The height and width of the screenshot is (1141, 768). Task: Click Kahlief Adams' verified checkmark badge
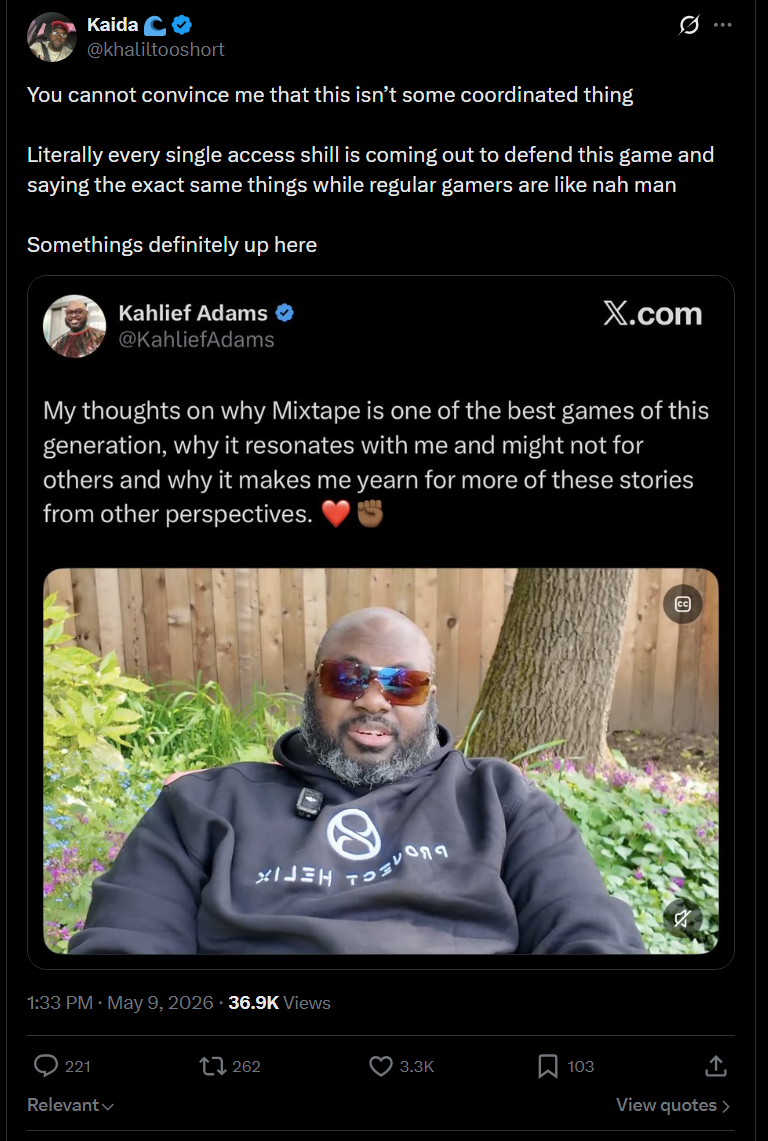[x=285, y=313]
